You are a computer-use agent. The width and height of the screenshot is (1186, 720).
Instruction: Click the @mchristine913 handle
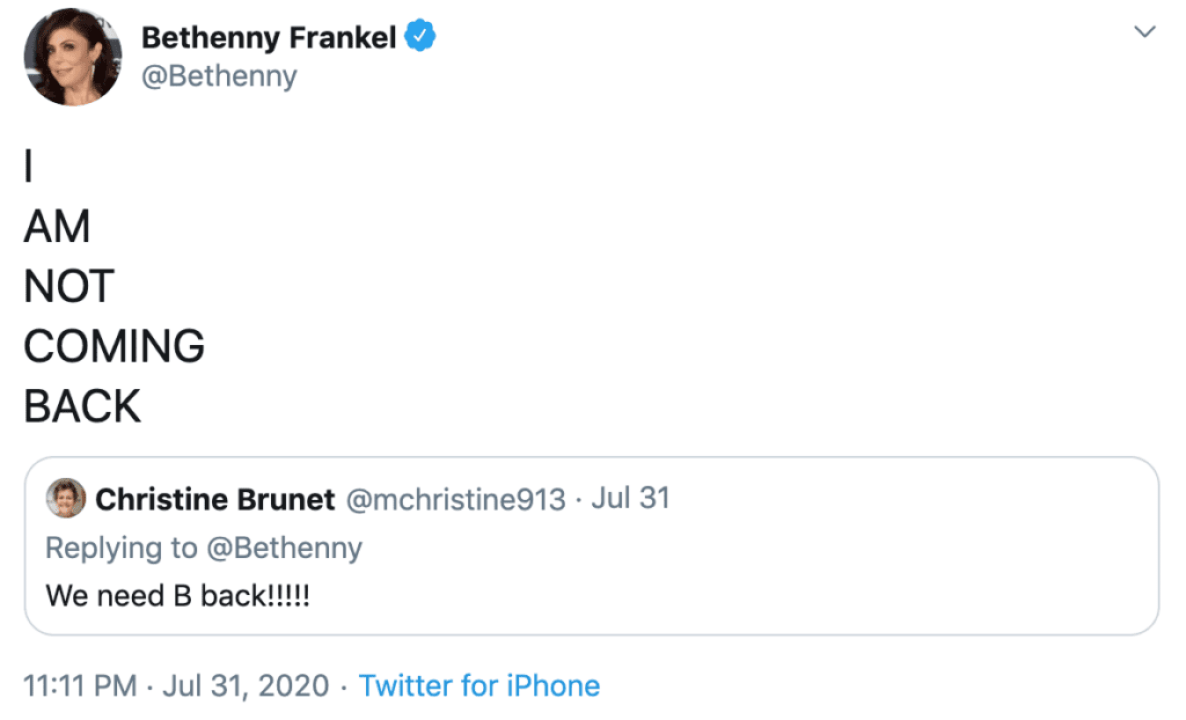click(456, 499)
